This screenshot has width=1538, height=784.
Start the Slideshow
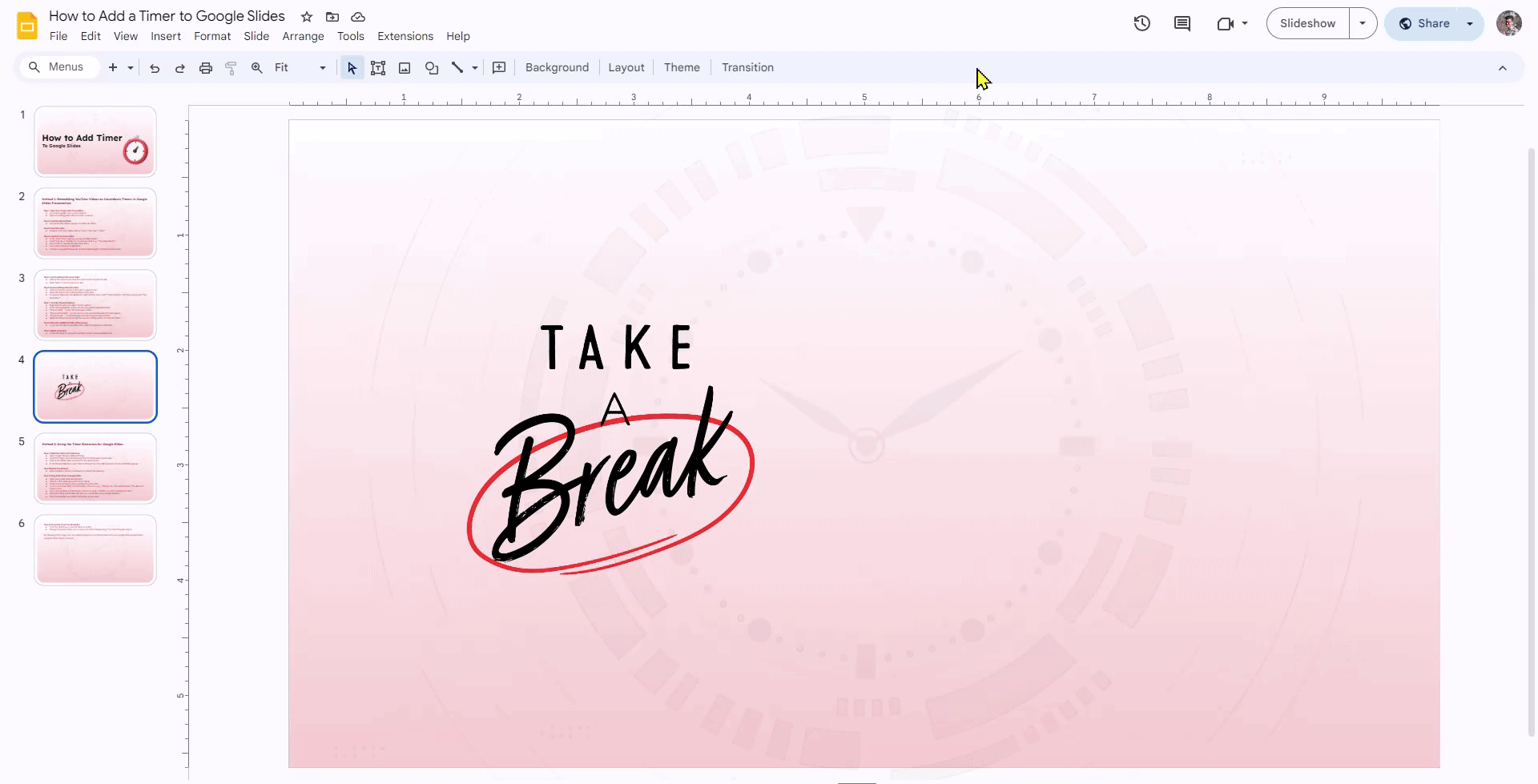(1307, 23)
